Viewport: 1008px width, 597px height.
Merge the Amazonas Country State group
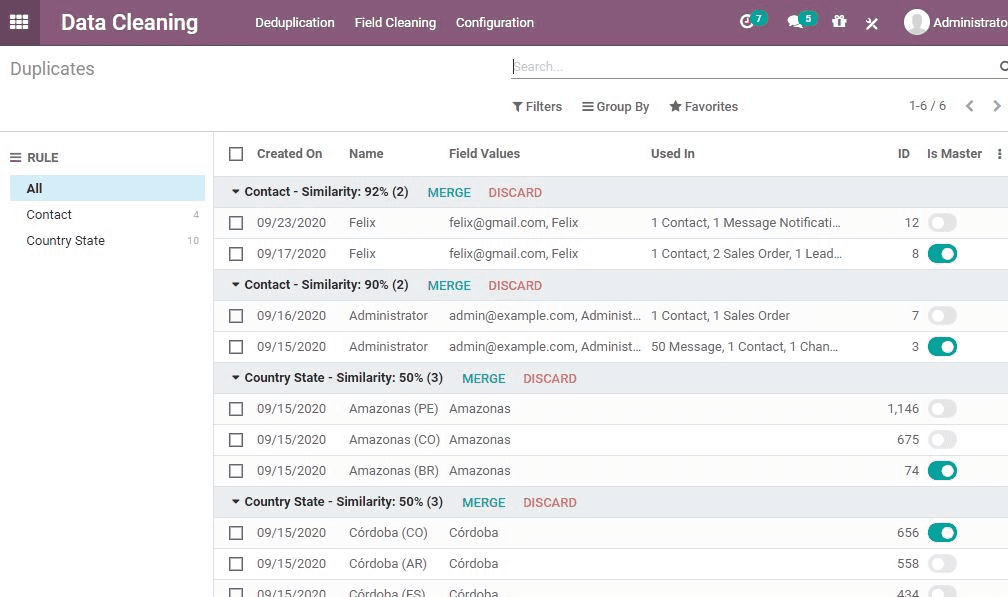coord(483,379)
